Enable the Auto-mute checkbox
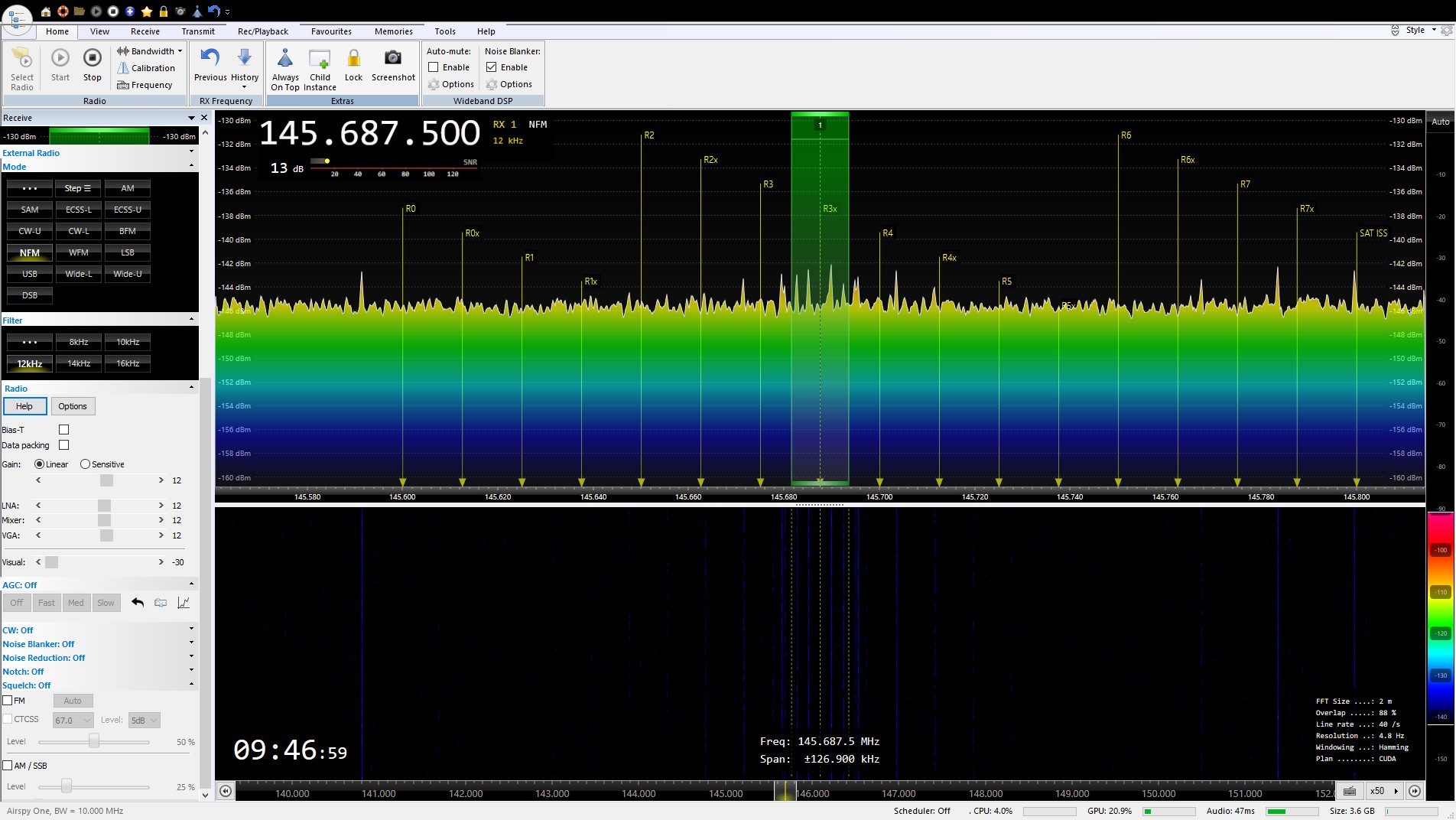Image resolution: width=1456 pixels, height=820 pixels. tap(434, 67)
